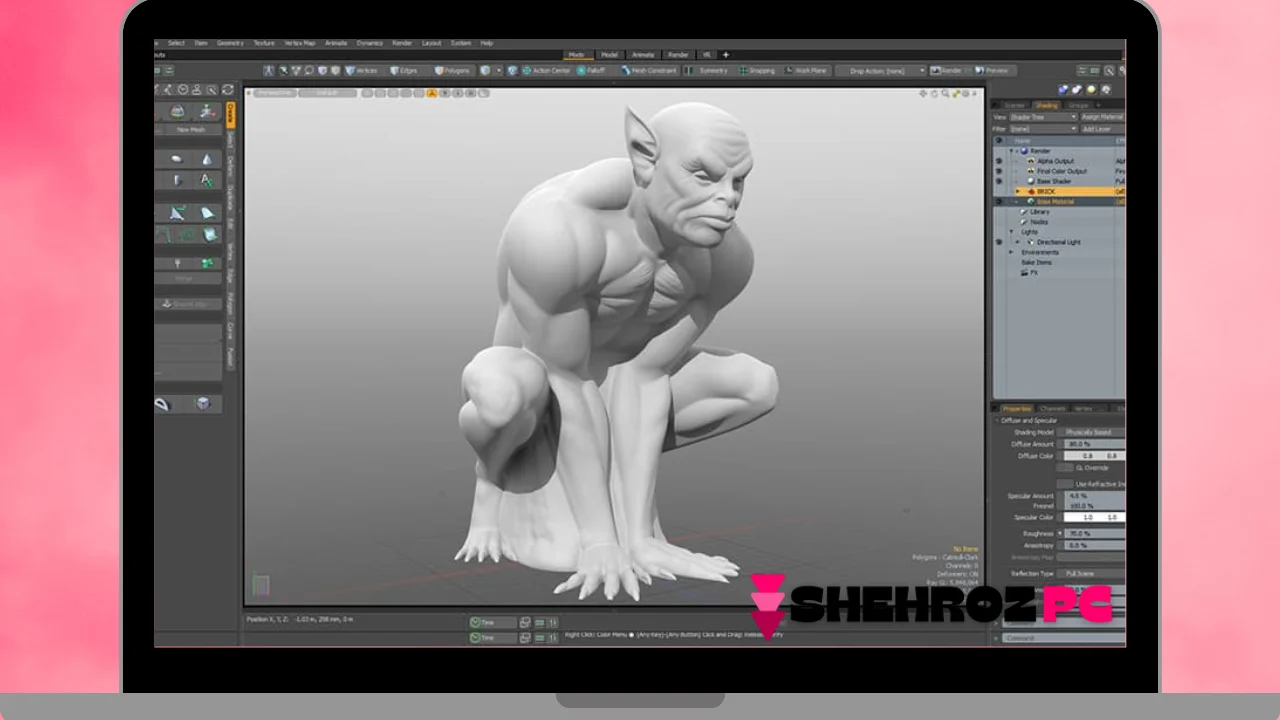The width and height of the screenshot is (1280, 720).
Task: Switch to the Groups panel tab
Action: click(1078, 105)
